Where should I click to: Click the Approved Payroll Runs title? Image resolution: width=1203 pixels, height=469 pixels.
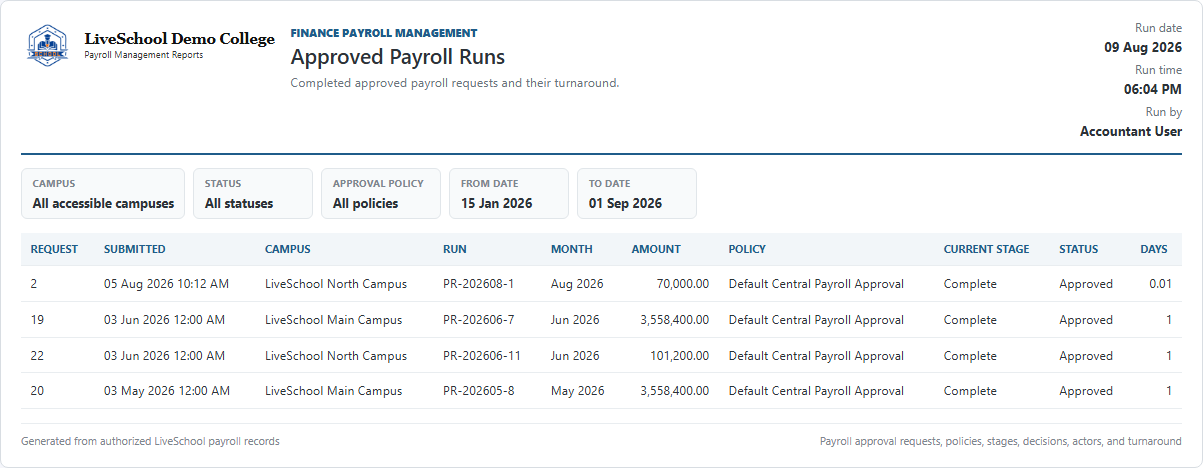point(398,57)
